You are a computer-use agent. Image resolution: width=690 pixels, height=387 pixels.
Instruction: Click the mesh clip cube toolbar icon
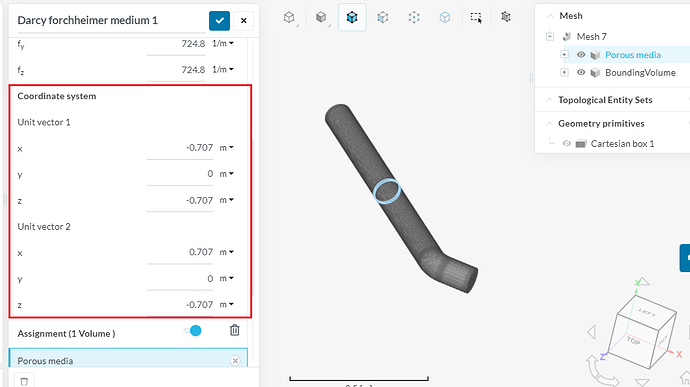pyautogui.click(x=506, y=17)
